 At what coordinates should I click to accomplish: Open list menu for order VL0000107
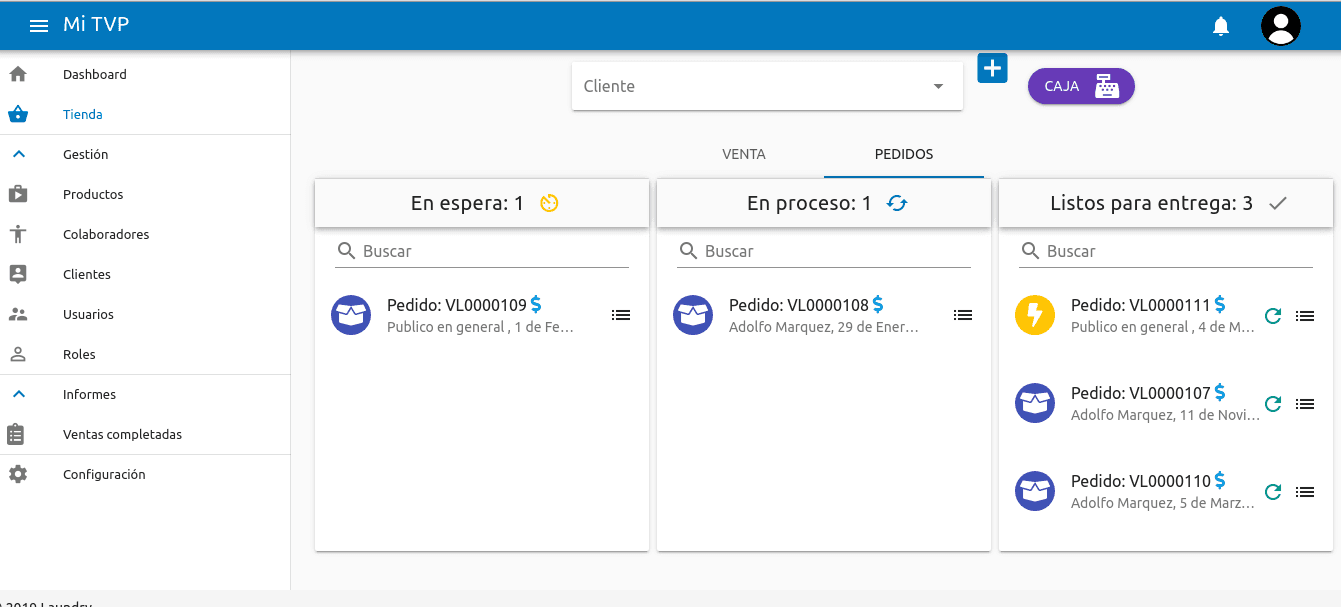(x=1305, y=404)
